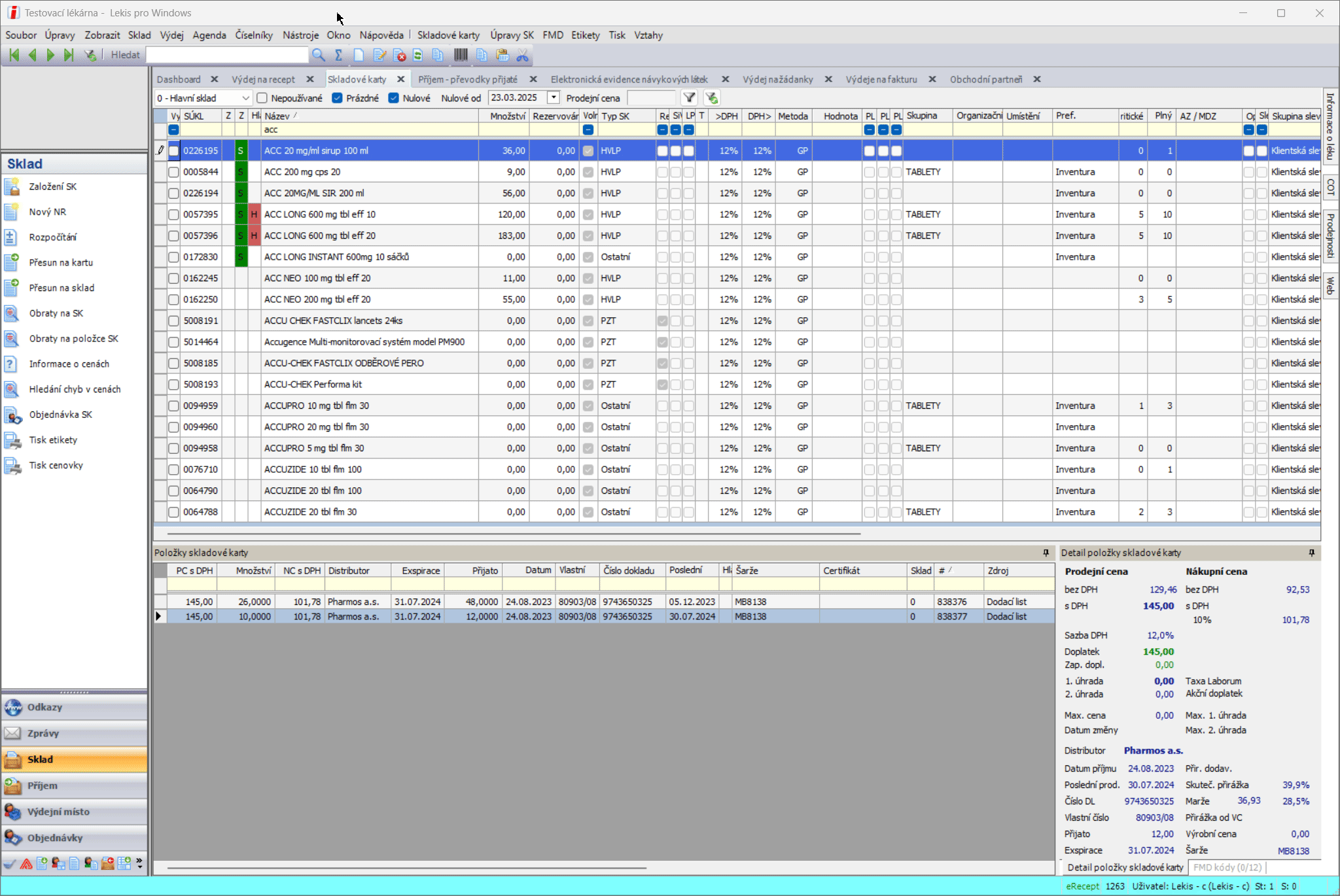Check row checkbox for ACCU-CHEK Performa kit

click(173, 385)
